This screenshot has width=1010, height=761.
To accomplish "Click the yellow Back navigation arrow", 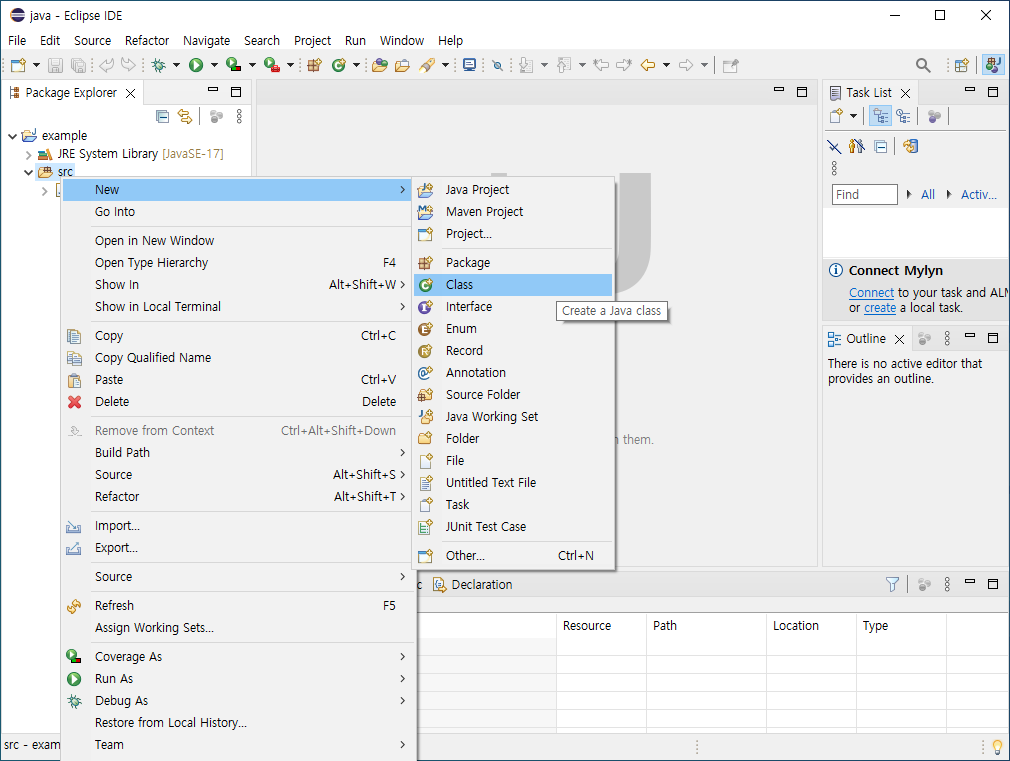I will tap(648, 65).
